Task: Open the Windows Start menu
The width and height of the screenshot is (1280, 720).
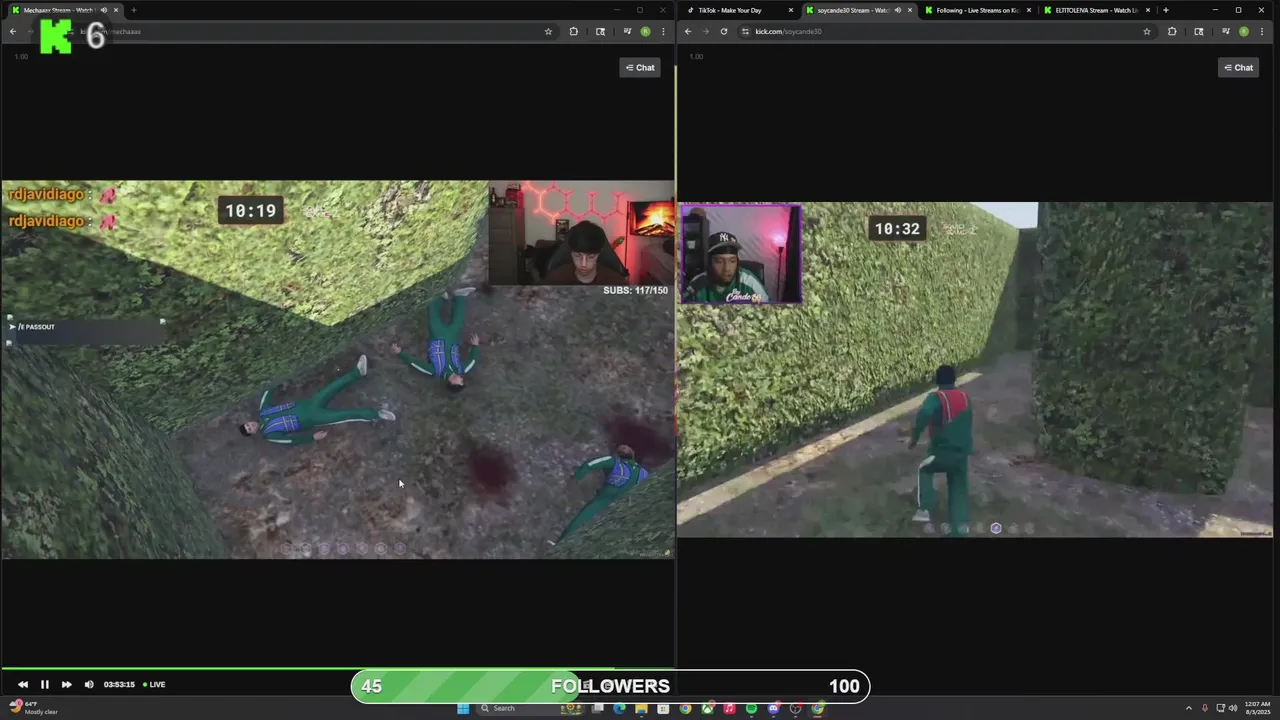Action: [x=463, y=708]
